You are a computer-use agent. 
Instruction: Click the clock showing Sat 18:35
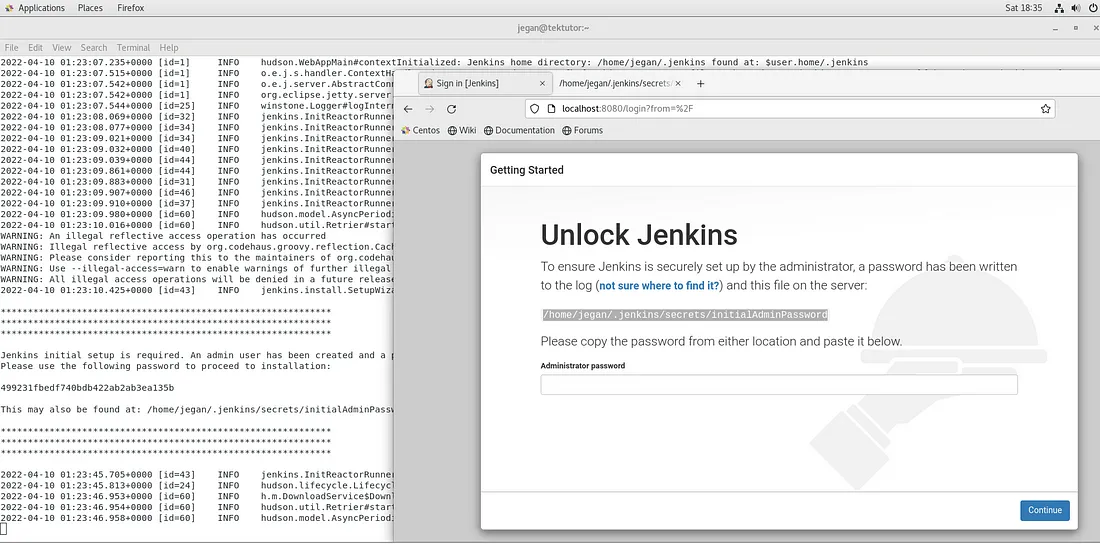pos(1024,8)
